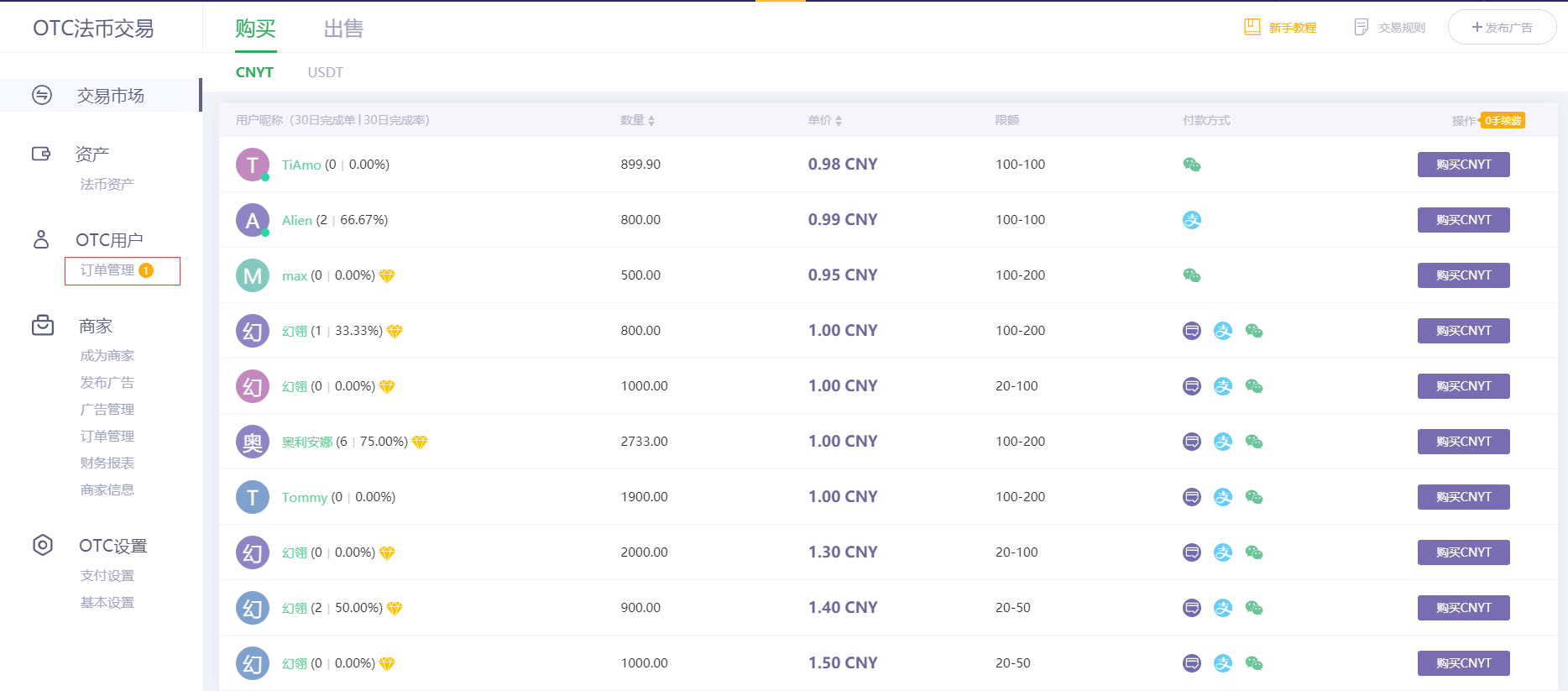Screen dimensions: 1568x691
Task: Click WeChat pay icon in max row
Action: (1192, 275)
